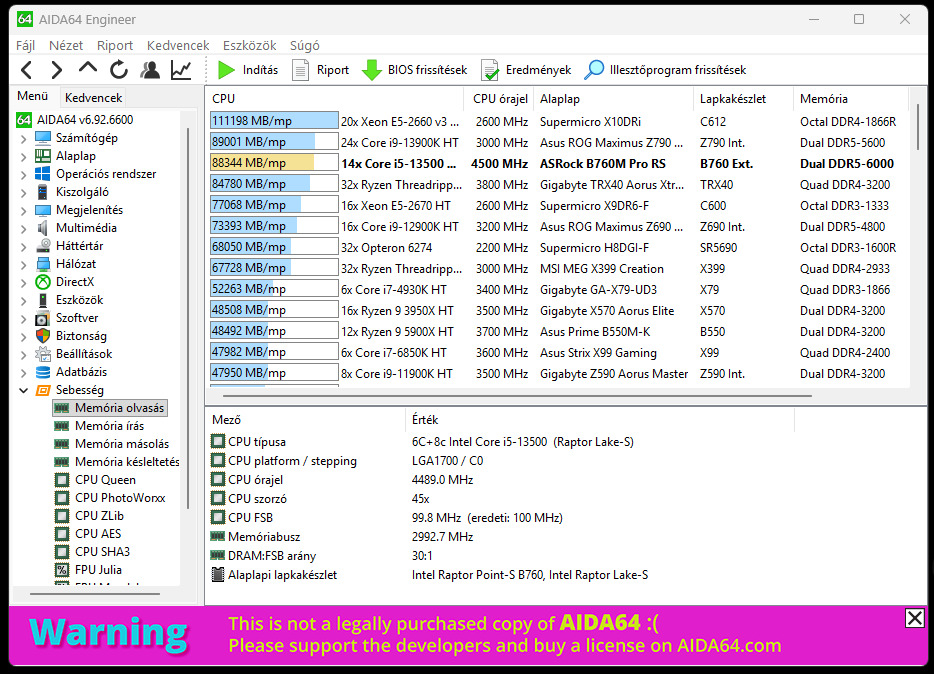Expand the Operációs rendszer node
This screenshot has height=674, width=934.
coord(23,174)
